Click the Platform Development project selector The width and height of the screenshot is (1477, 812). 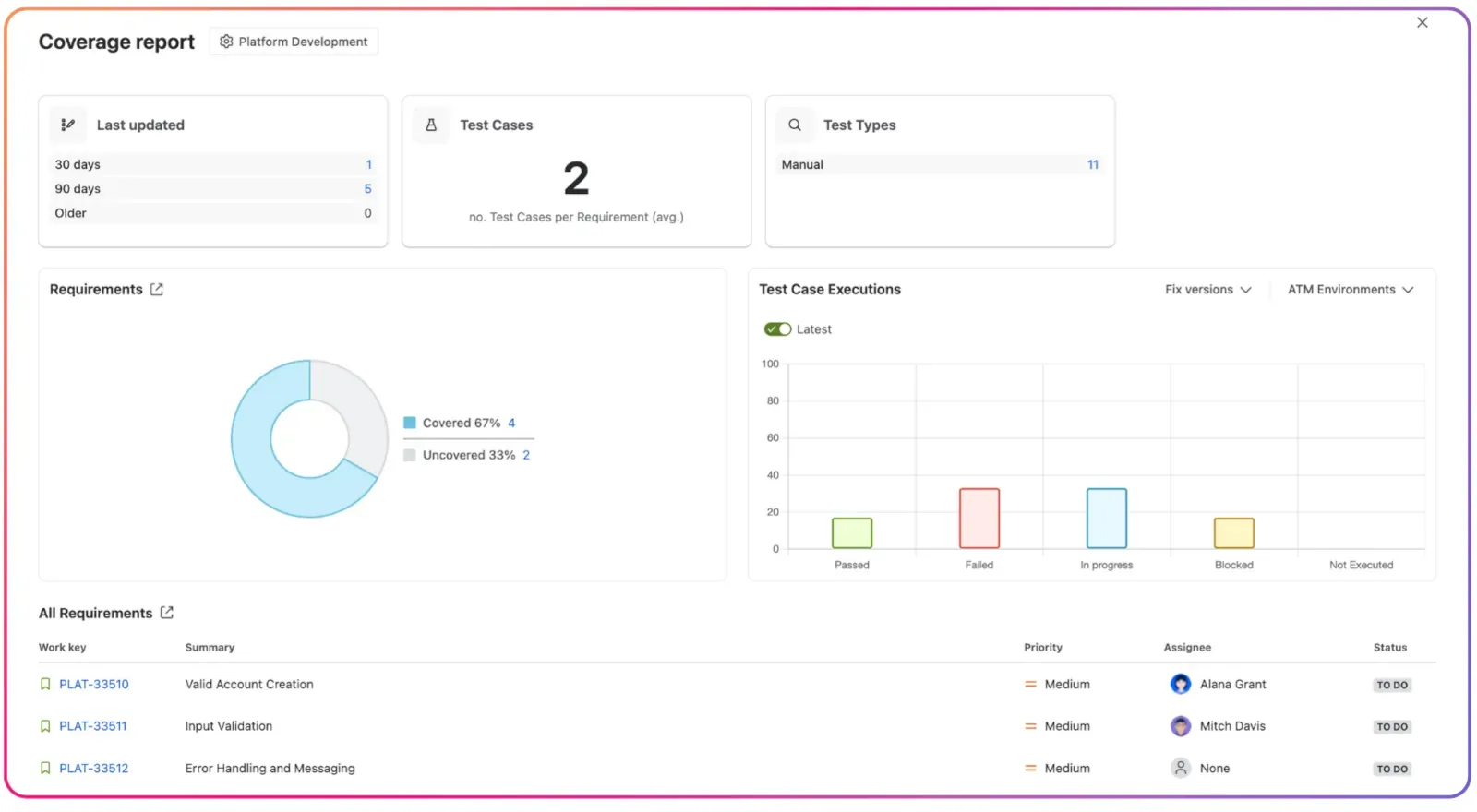294,42
